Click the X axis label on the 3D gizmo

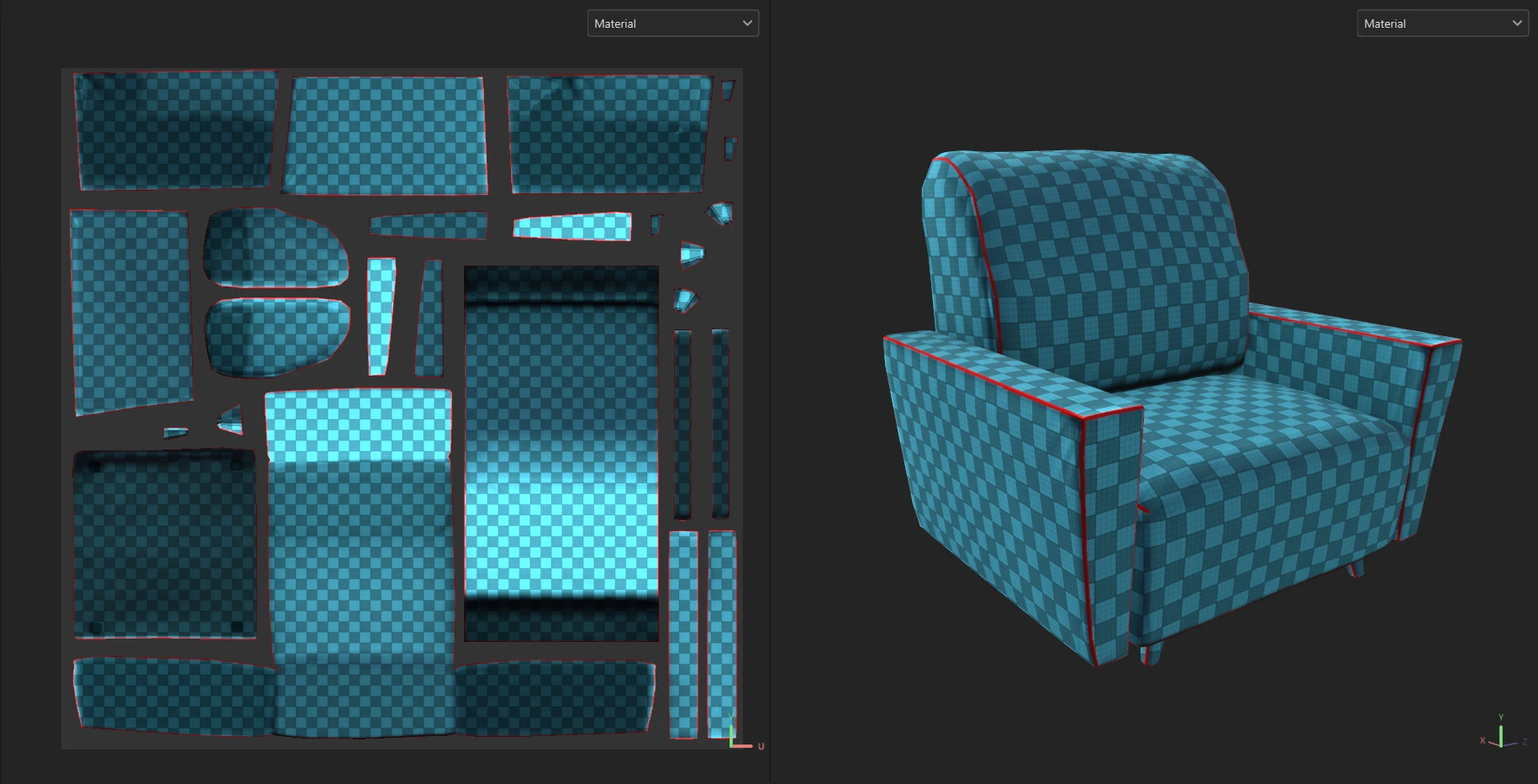coord(1483,740)
